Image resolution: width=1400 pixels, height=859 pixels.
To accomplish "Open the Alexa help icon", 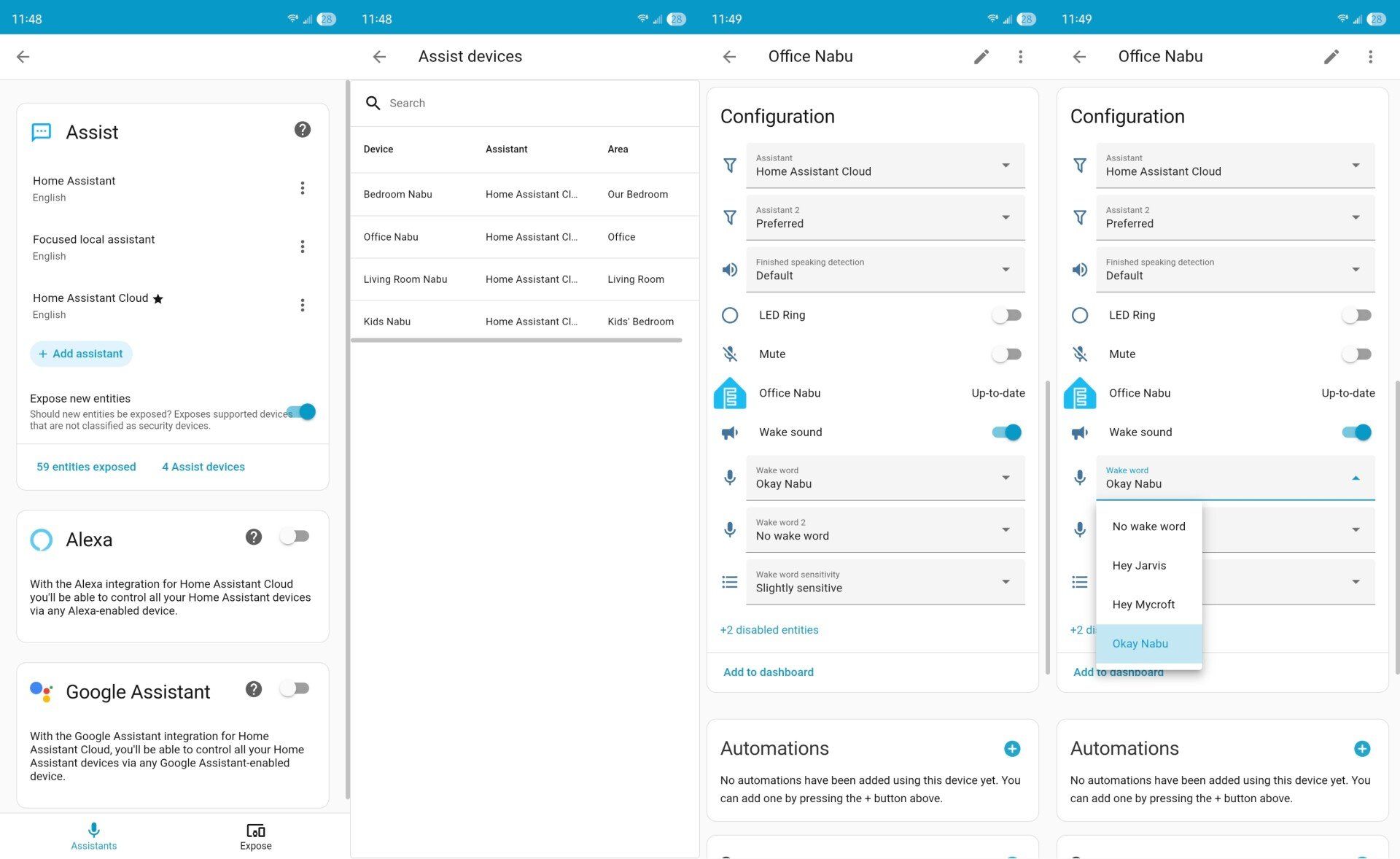I will pos(253,536).
